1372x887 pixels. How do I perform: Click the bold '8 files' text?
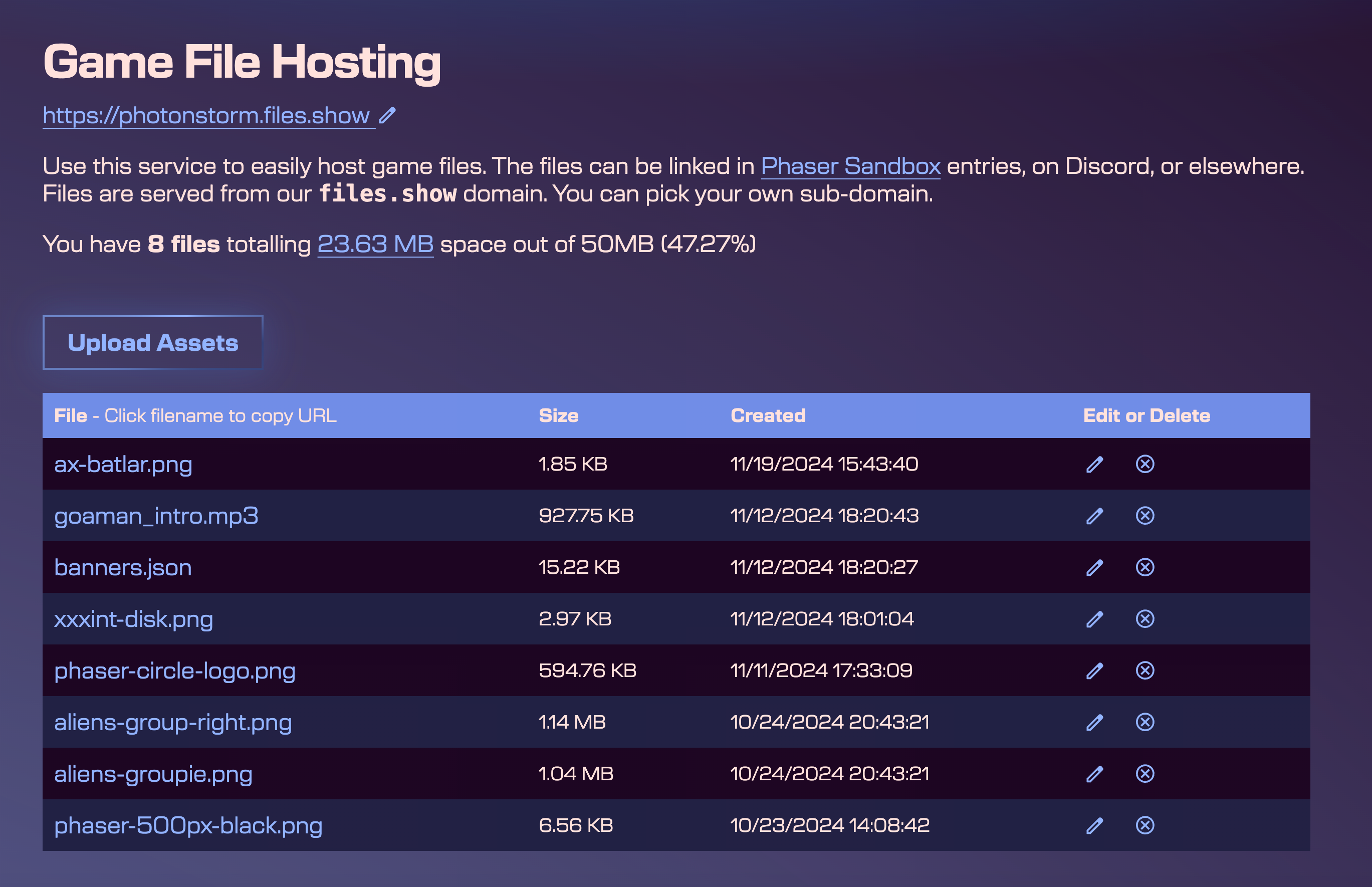[x=184, y=244]
